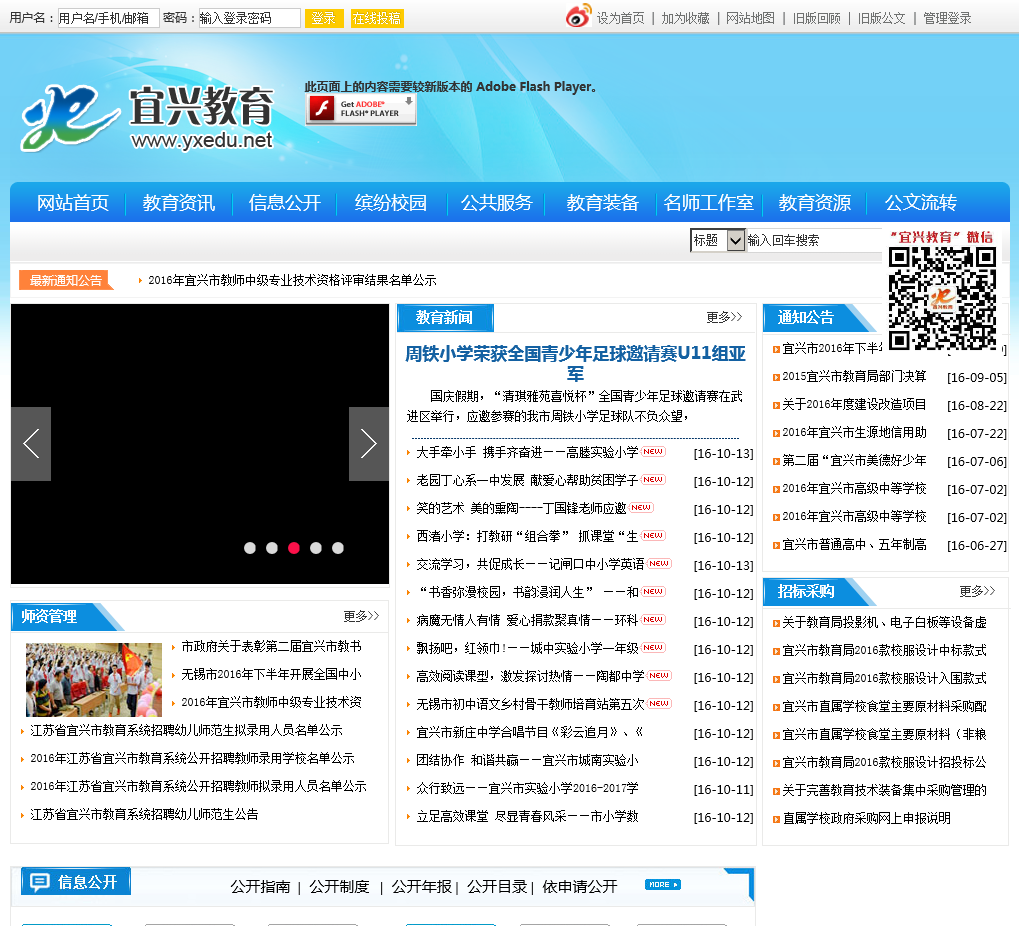Open 管理登录 link
This screenshot has height=926, width=1019.
pos(948,18)
